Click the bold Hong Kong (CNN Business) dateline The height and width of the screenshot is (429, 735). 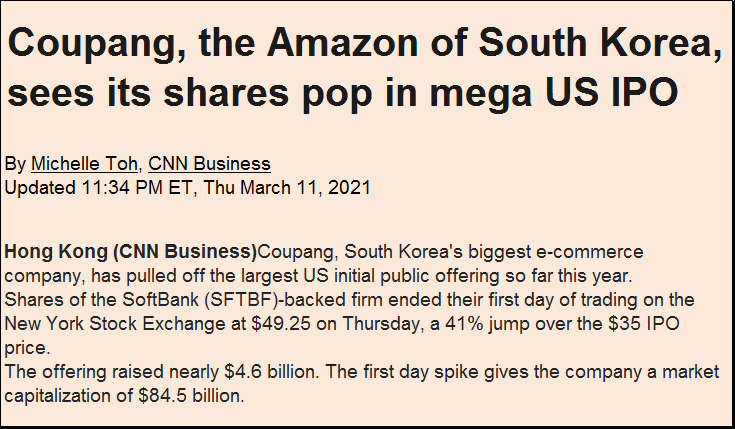pos(130,251)
